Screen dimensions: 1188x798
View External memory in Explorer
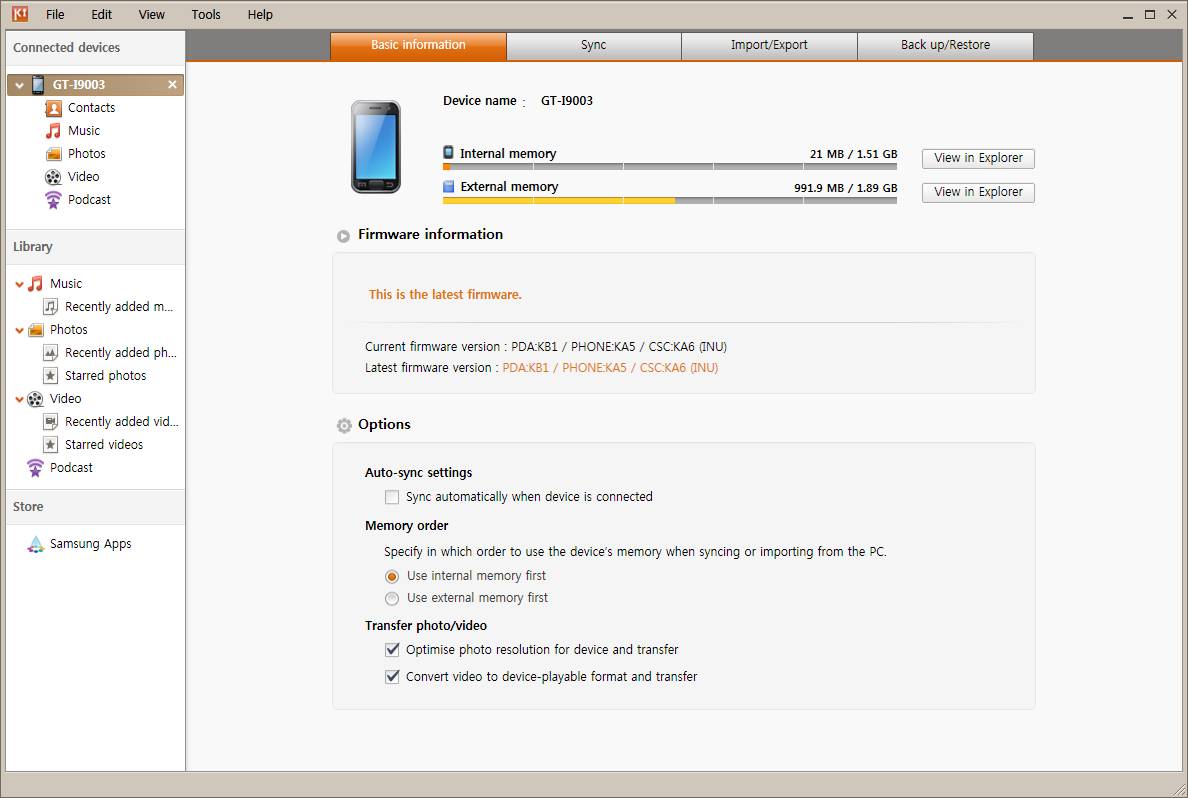pyautogui.click(x=978, y=192)
